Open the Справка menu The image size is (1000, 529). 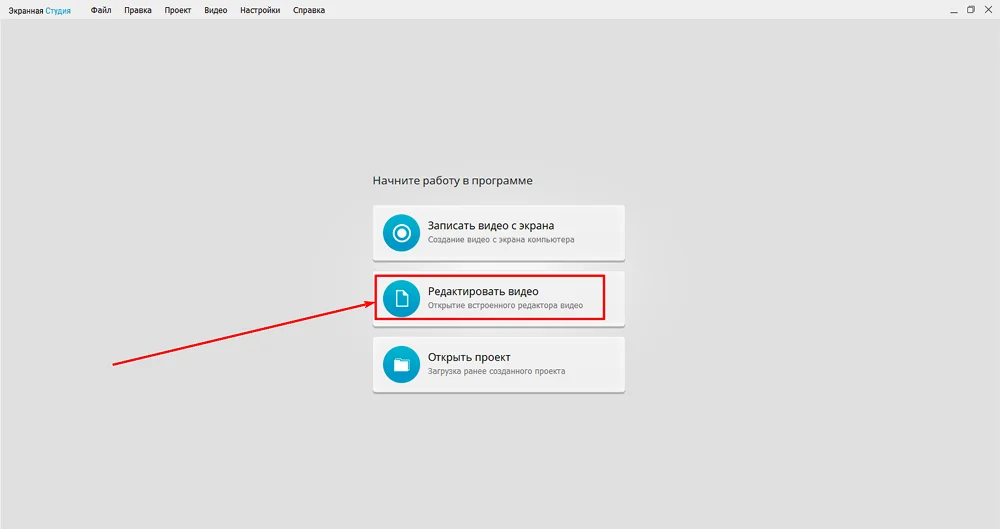click(309, 10)
